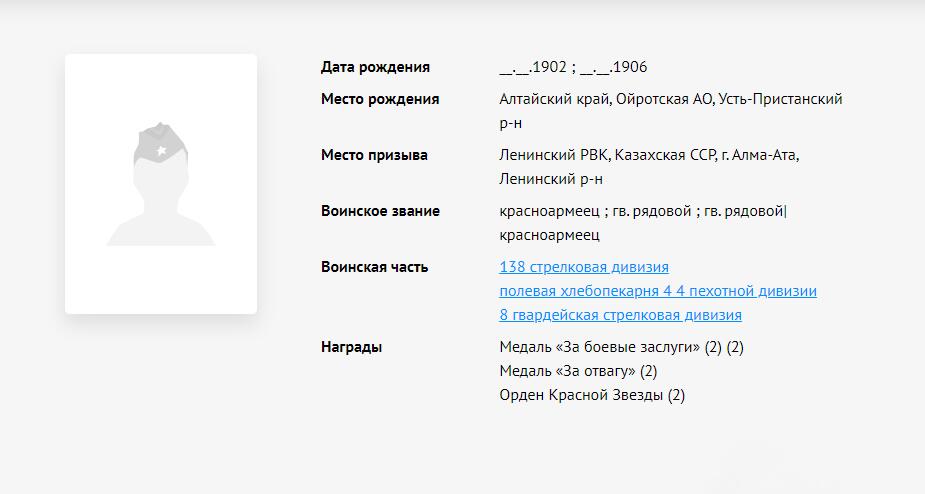Select the Место призыва label
925x494 pixels.
[x=374, y=155]
